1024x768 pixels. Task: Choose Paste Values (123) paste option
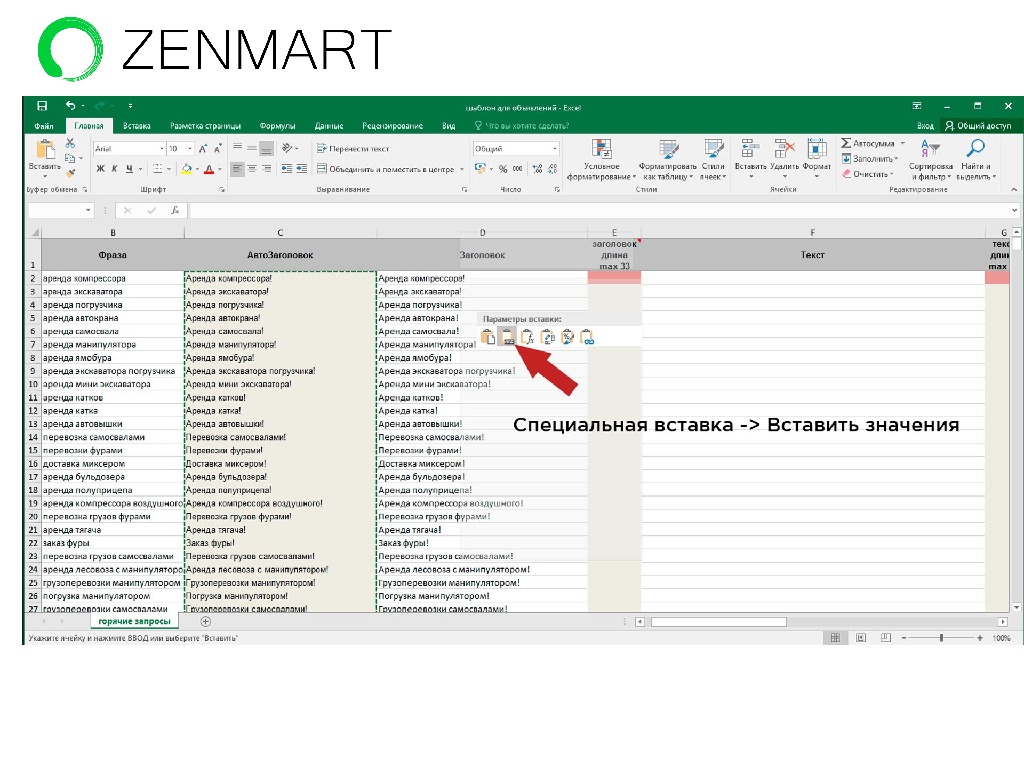pyautogui.click(x=507, y=337)
